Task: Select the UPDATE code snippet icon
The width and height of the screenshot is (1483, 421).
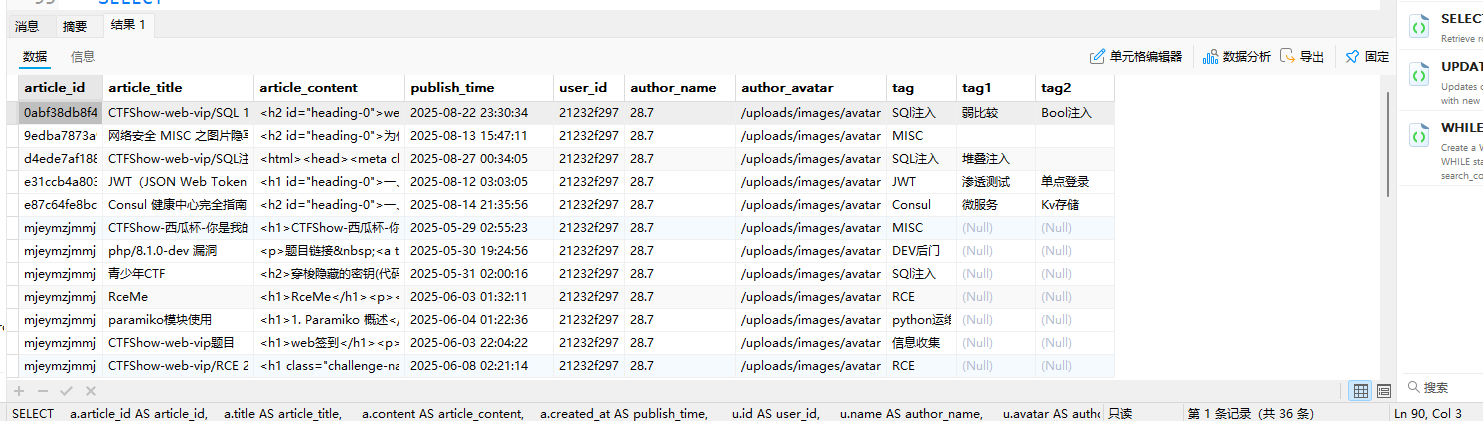Action: [1418, 76]
